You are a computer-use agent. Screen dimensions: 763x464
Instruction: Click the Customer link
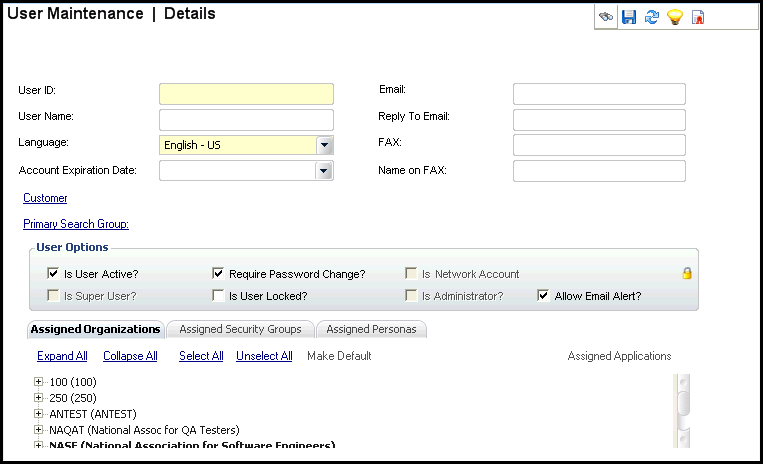click(x=45, y=198)
